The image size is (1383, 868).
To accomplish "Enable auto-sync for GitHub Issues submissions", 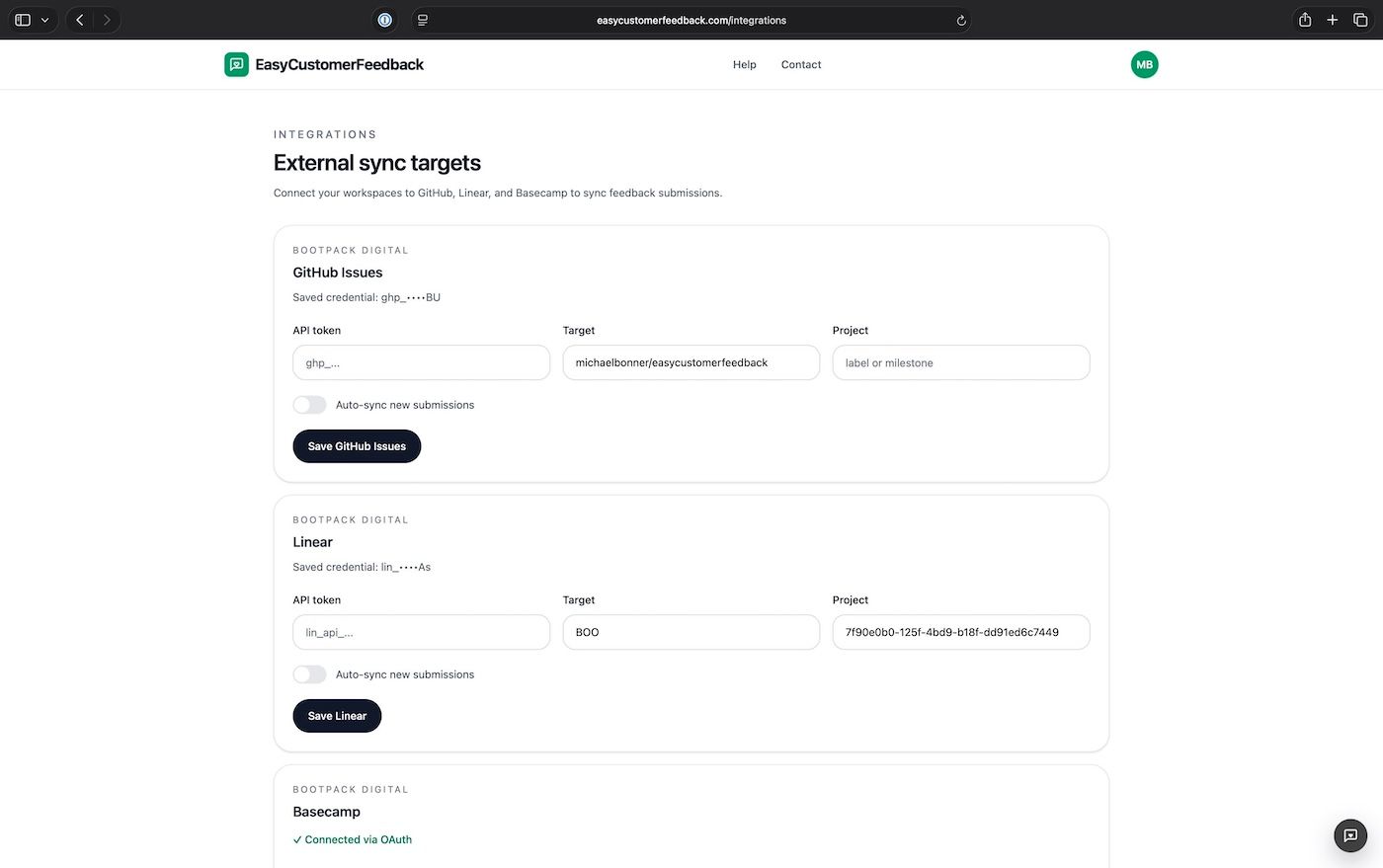I will 309,404.
